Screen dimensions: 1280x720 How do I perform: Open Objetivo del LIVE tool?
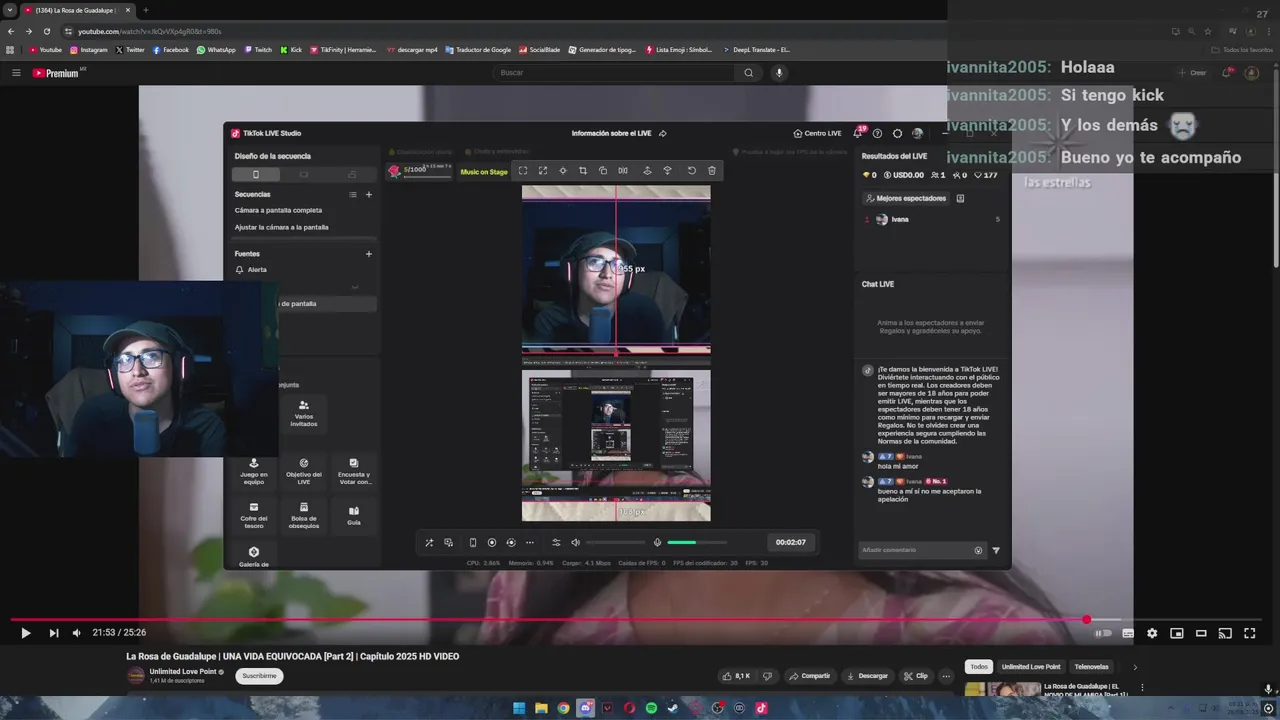click(304, 471)
